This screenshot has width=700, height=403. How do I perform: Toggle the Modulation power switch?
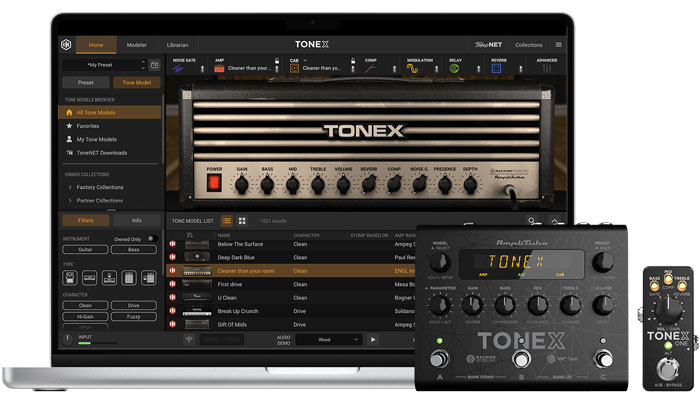point(436,69)
